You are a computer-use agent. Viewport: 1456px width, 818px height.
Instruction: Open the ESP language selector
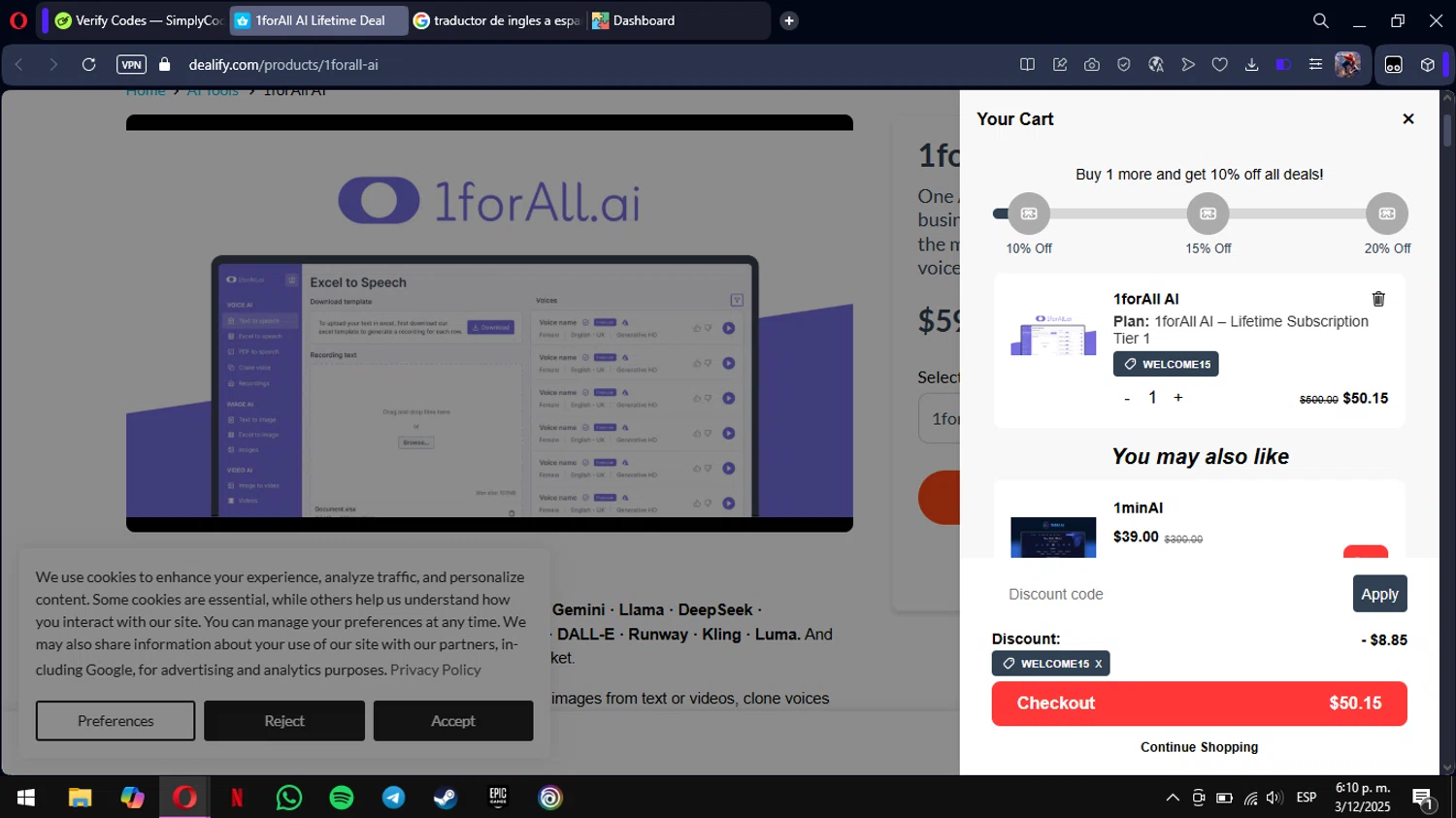[x=1307, y=798]
